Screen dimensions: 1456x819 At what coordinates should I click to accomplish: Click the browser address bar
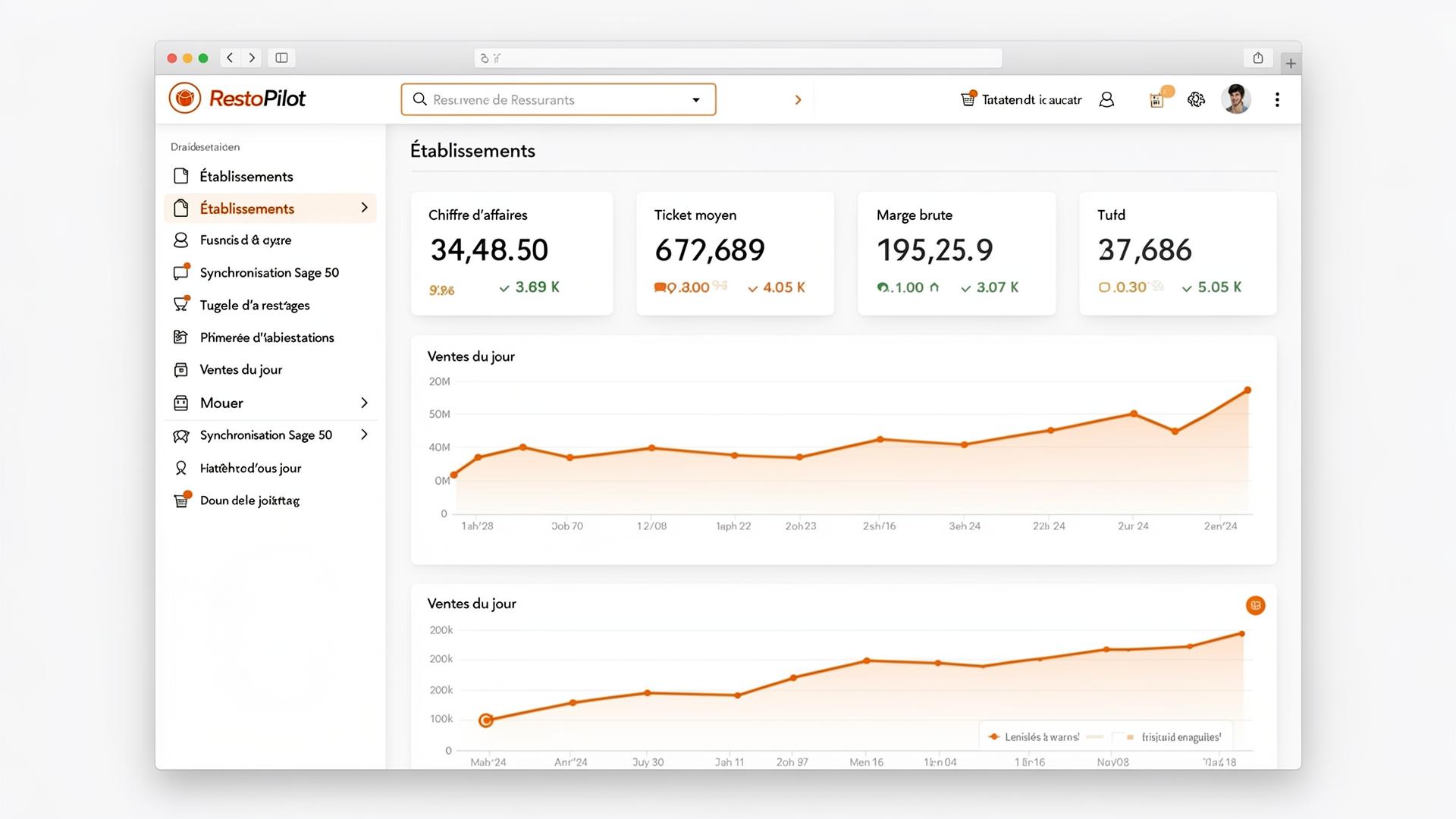738,58
